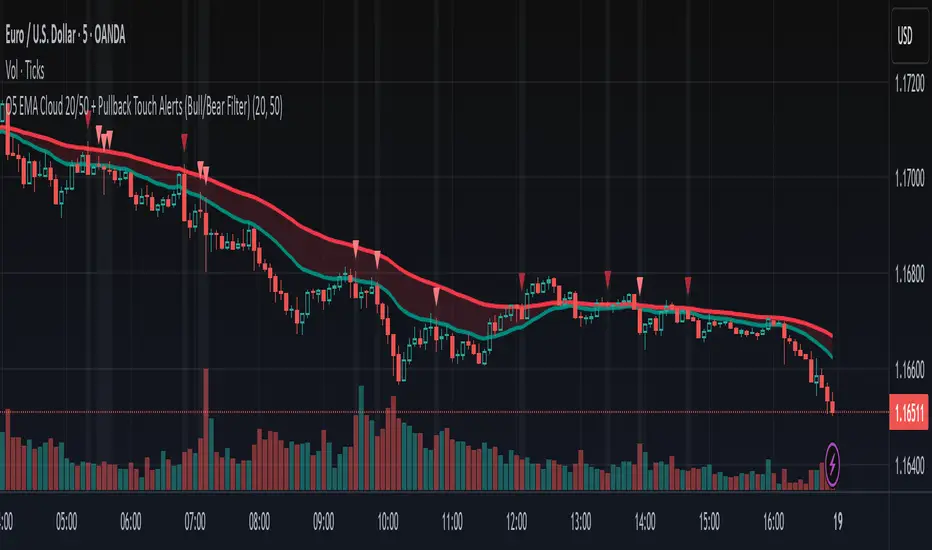Click the triangle marker inside the cloud before 11:00
Viewport: 932px width, 550px height.
point(437,294)
